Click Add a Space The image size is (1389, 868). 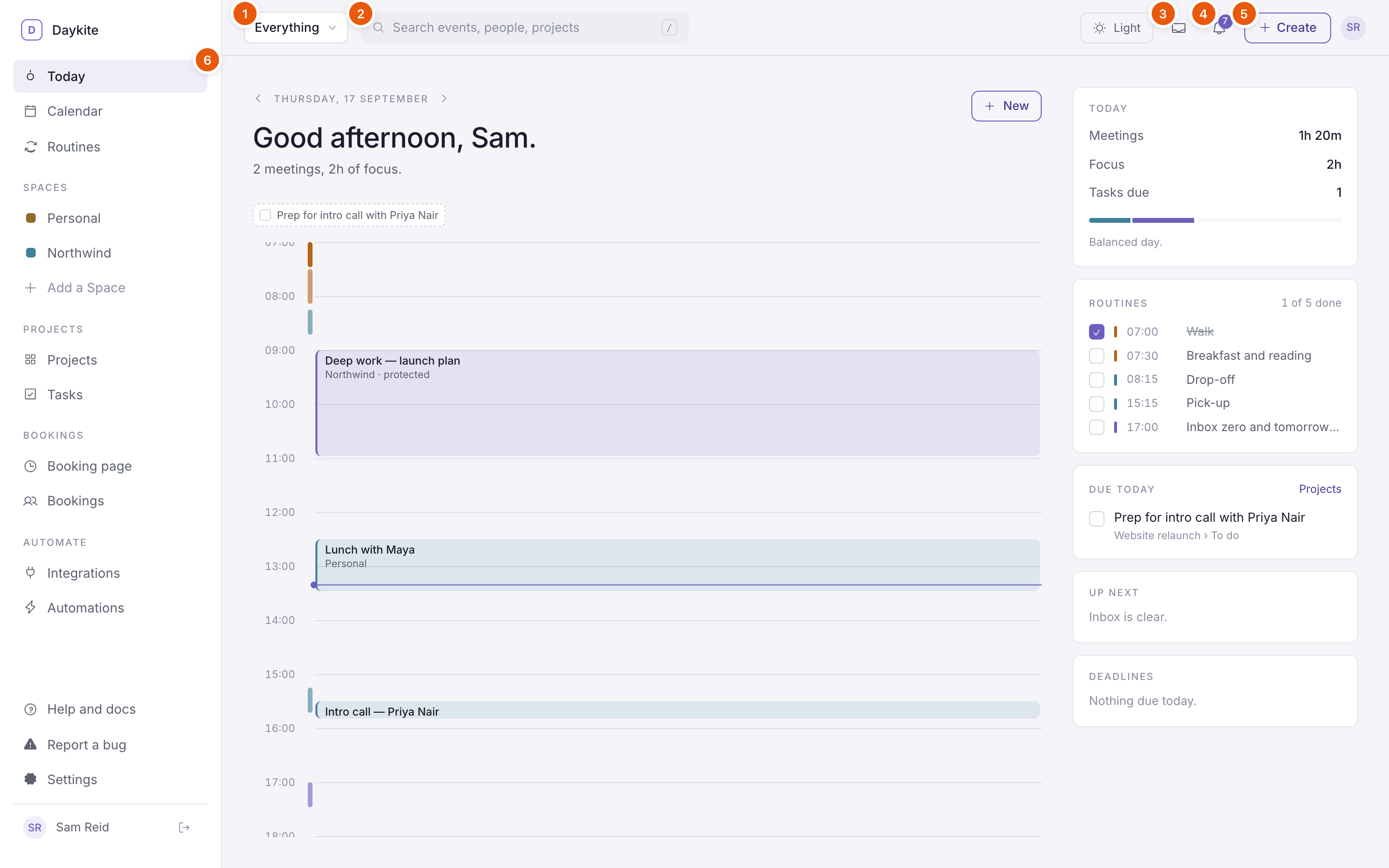pyautogui.click(x=110, y=287)
